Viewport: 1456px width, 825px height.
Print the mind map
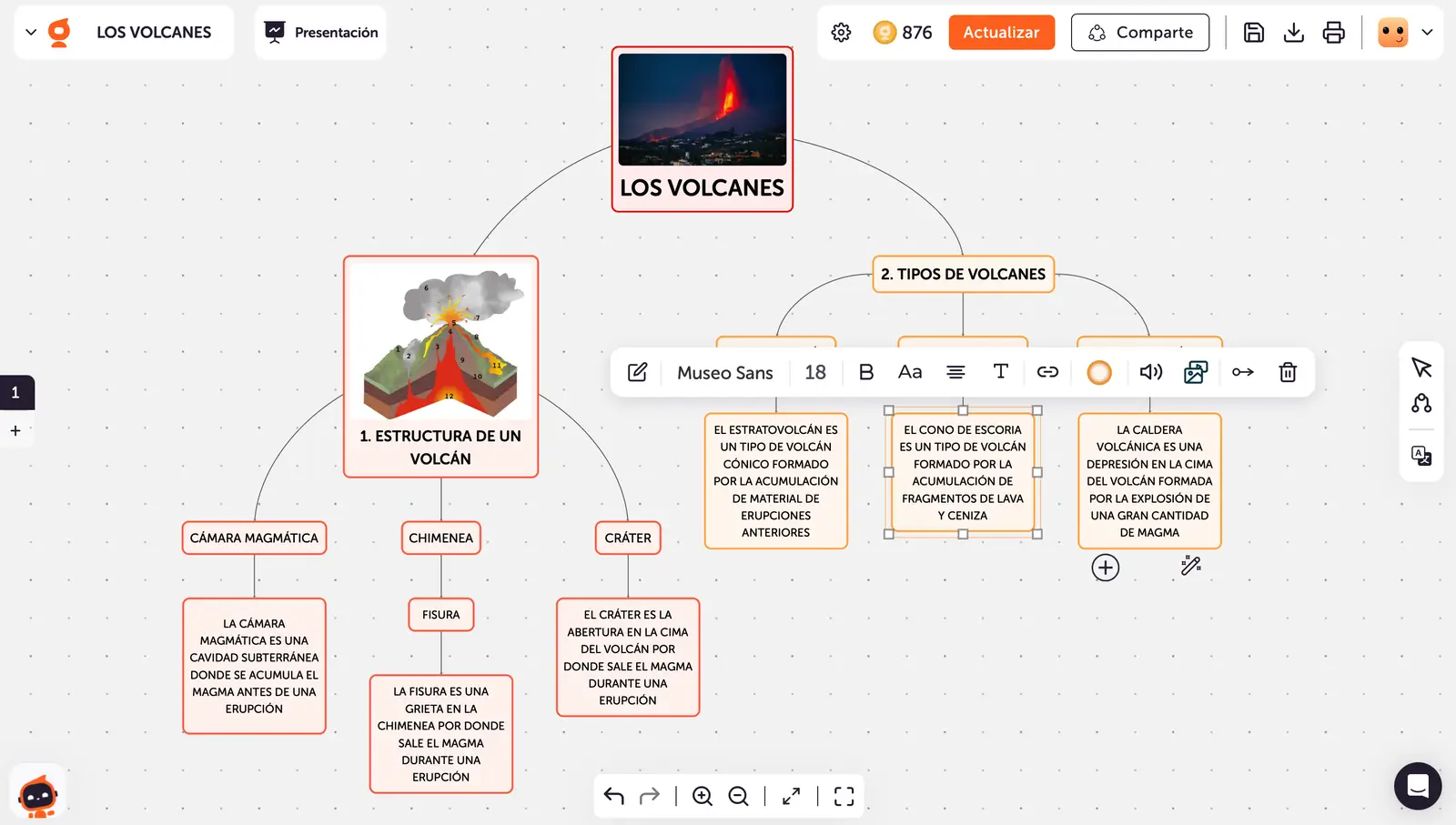[1333, 33]
